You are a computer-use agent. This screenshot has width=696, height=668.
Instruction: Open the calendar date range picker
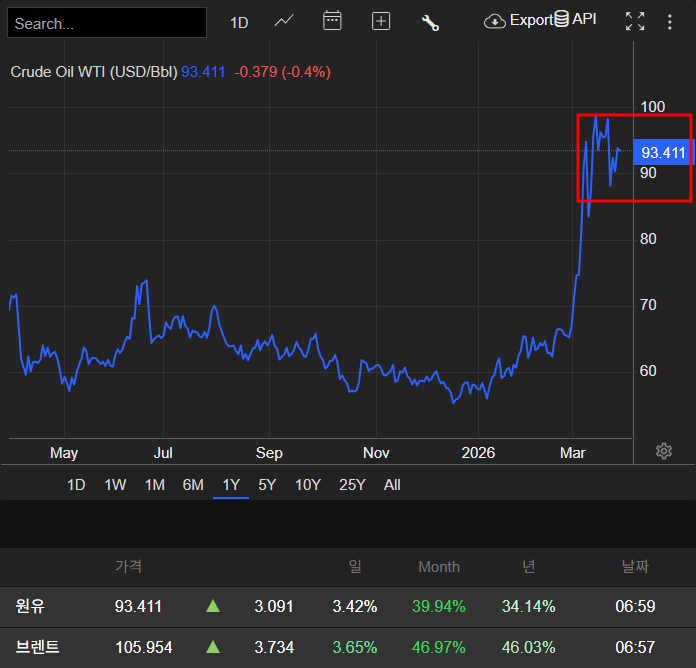(x=332, y=21)
